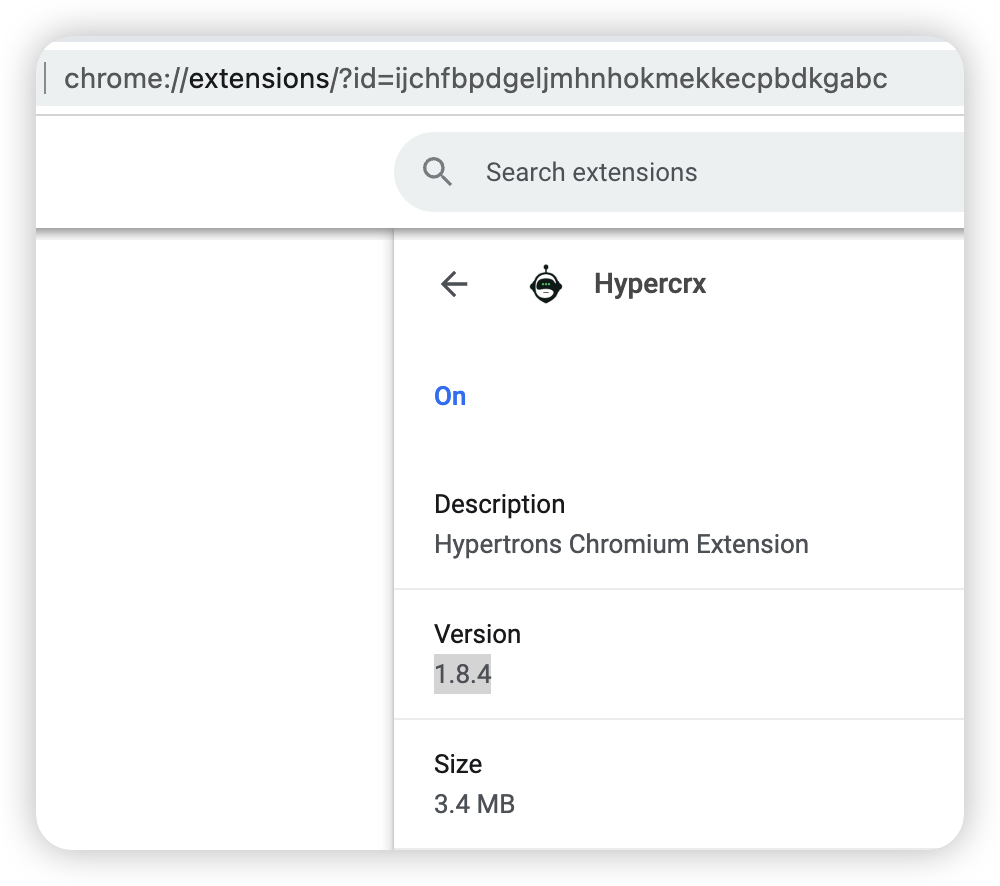
Task: Click the highlighted version number 1.8.4
Action: point(462,674)
